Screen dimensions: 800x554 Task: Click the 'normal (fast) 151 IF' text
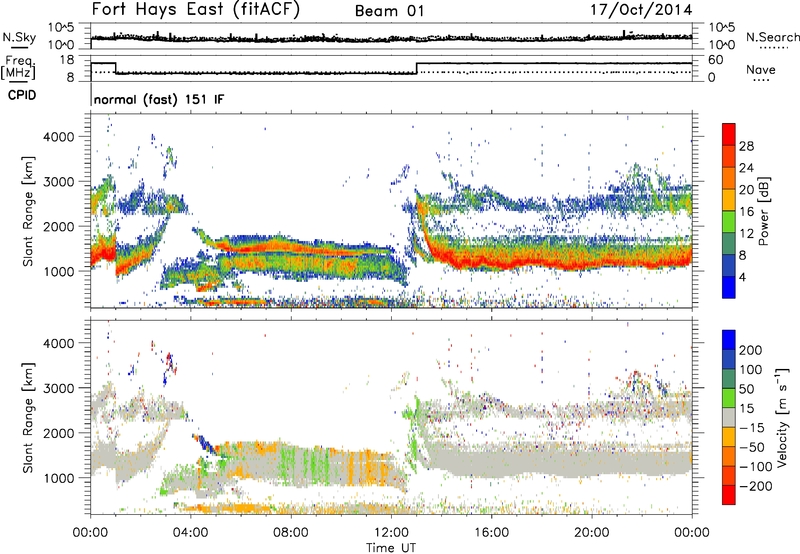[x=159, y=99]
